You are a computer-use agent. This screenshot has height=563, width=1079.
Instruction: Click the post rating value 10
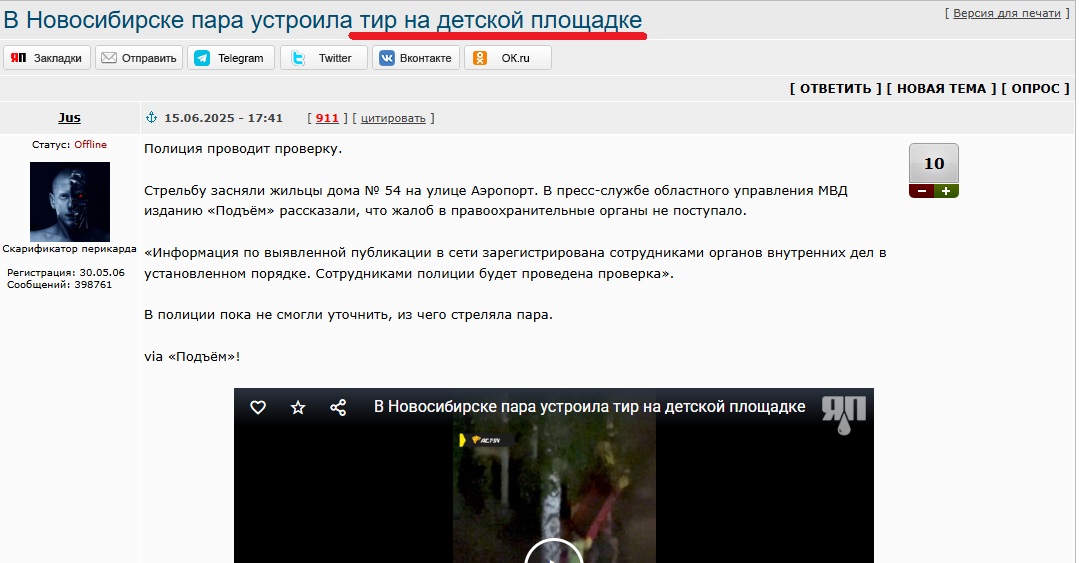(934, 164)
